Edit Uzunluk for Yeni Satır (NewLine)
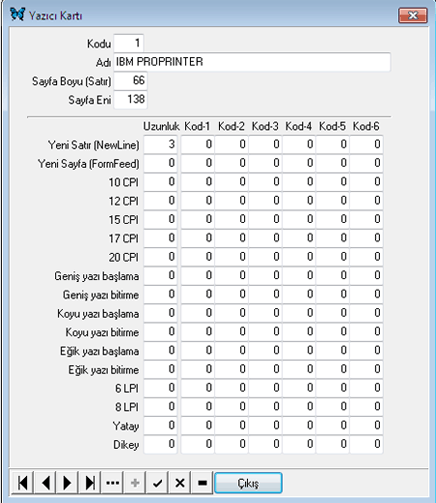Image resolution: width=436 pixels, height=503 pixels. (160, 144)
